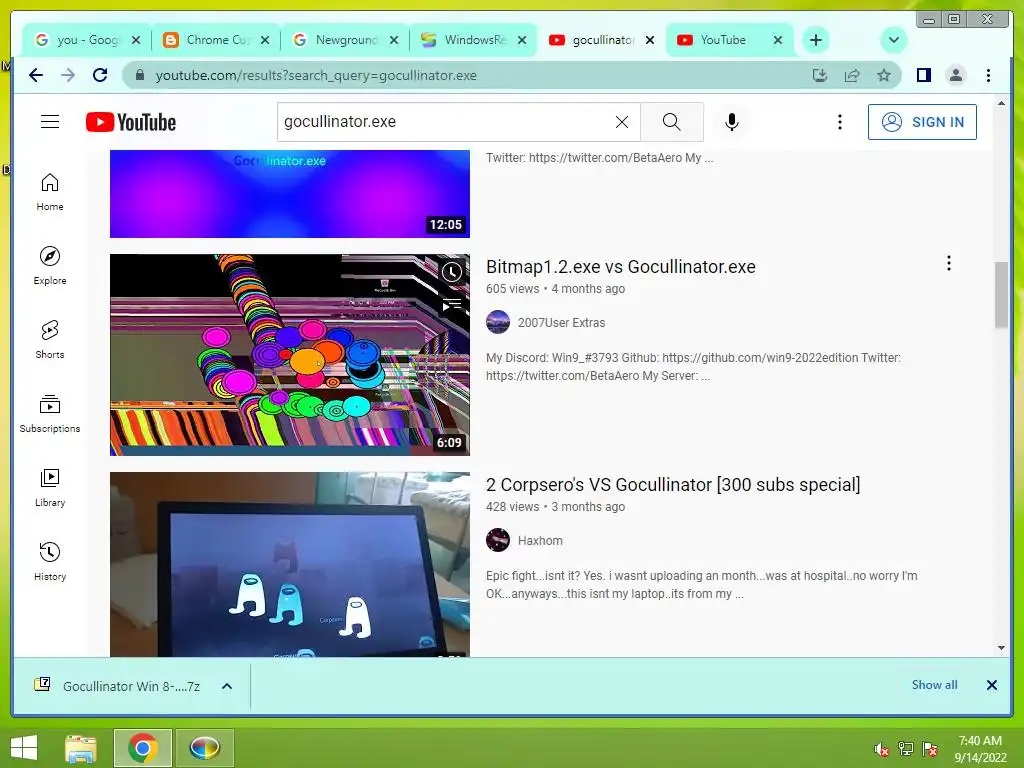The height and width of the screenshot is (768, 1024).
Task: Start voice search with the microphone
Action: [x=731, y=122]
